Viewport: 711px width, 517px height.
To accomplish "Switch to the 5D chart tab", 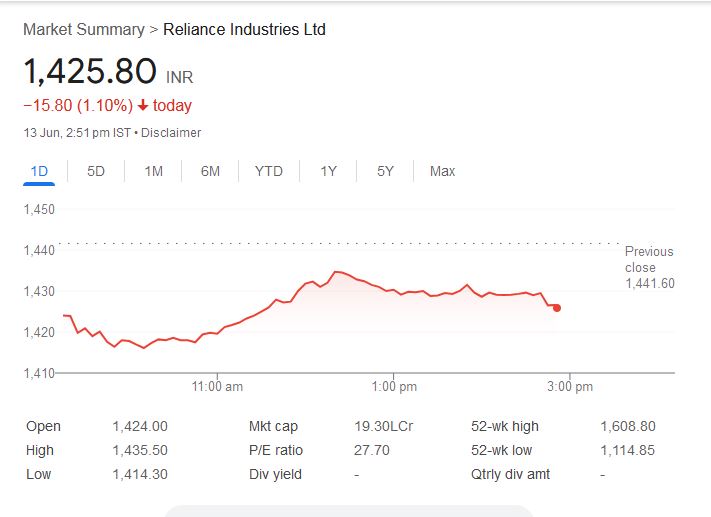I will pos(96,171).
